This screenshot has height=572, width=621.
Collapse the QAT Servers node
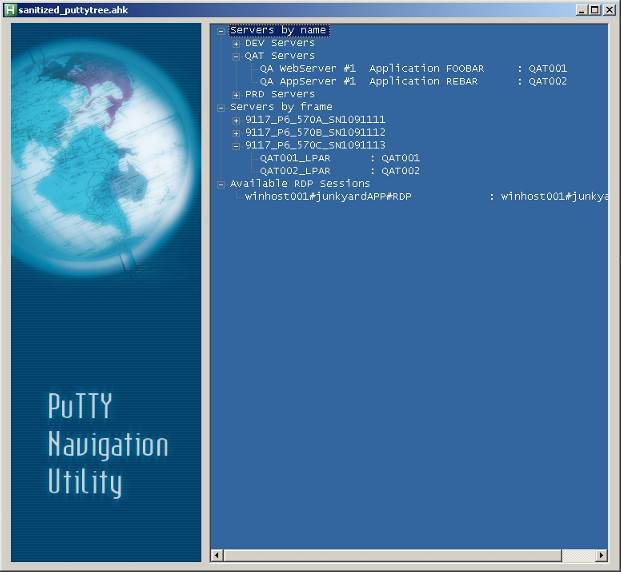[x=236, y=56]
